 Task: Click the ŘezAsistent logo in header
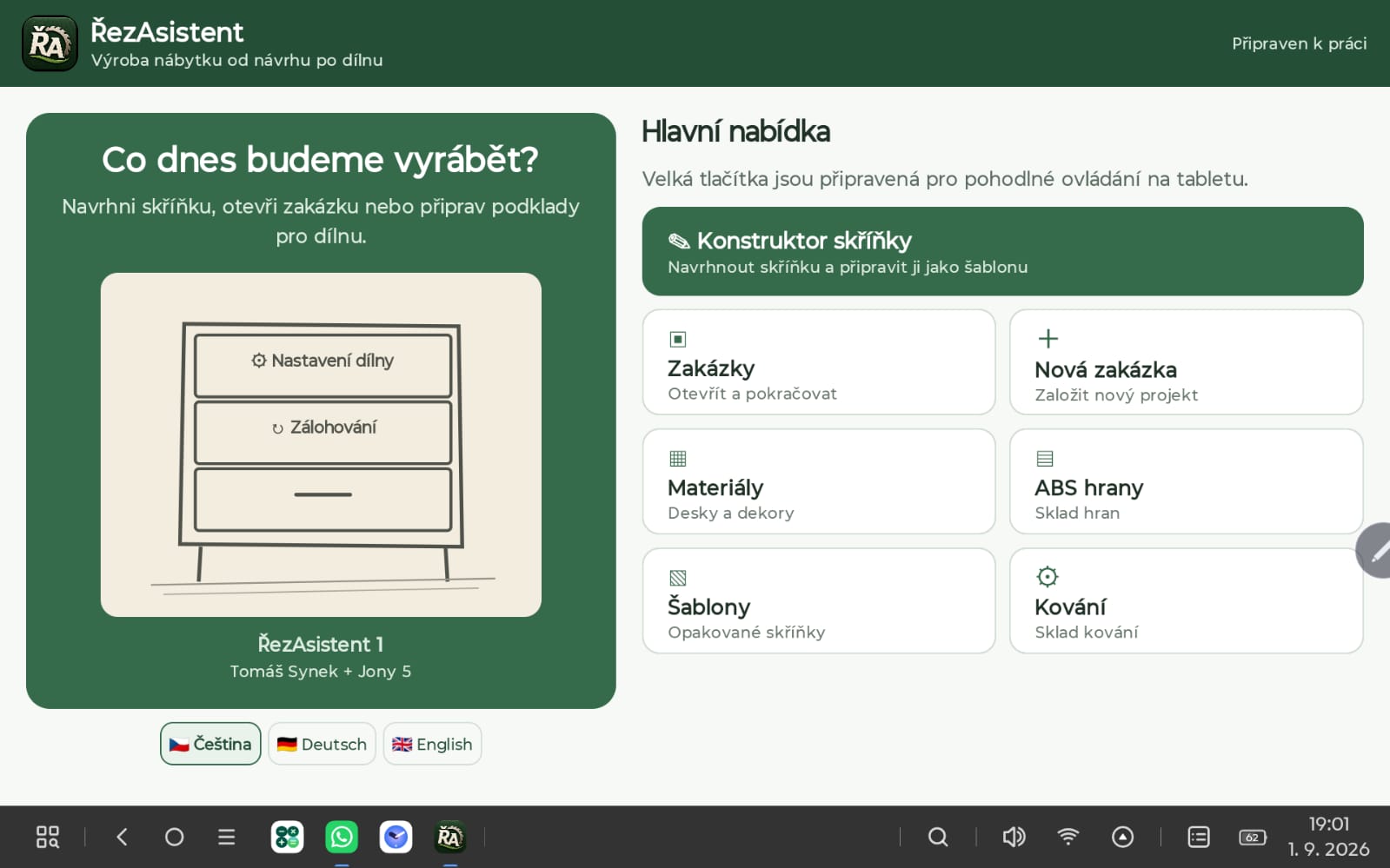tap(50, 43)
